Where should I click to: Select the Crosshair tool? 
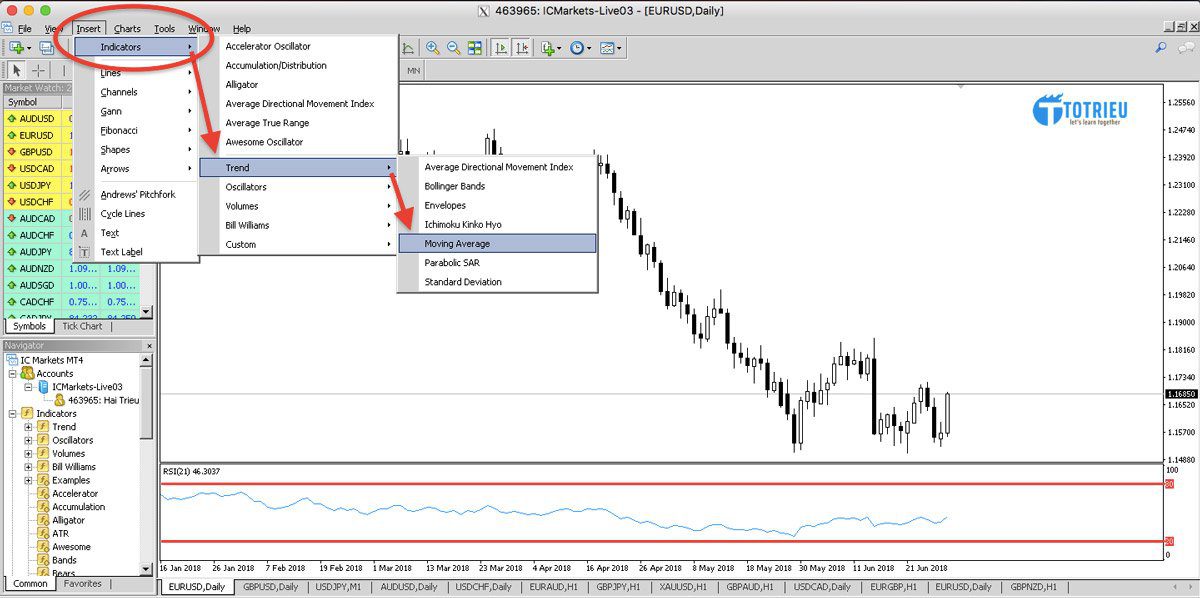(39, 70)
